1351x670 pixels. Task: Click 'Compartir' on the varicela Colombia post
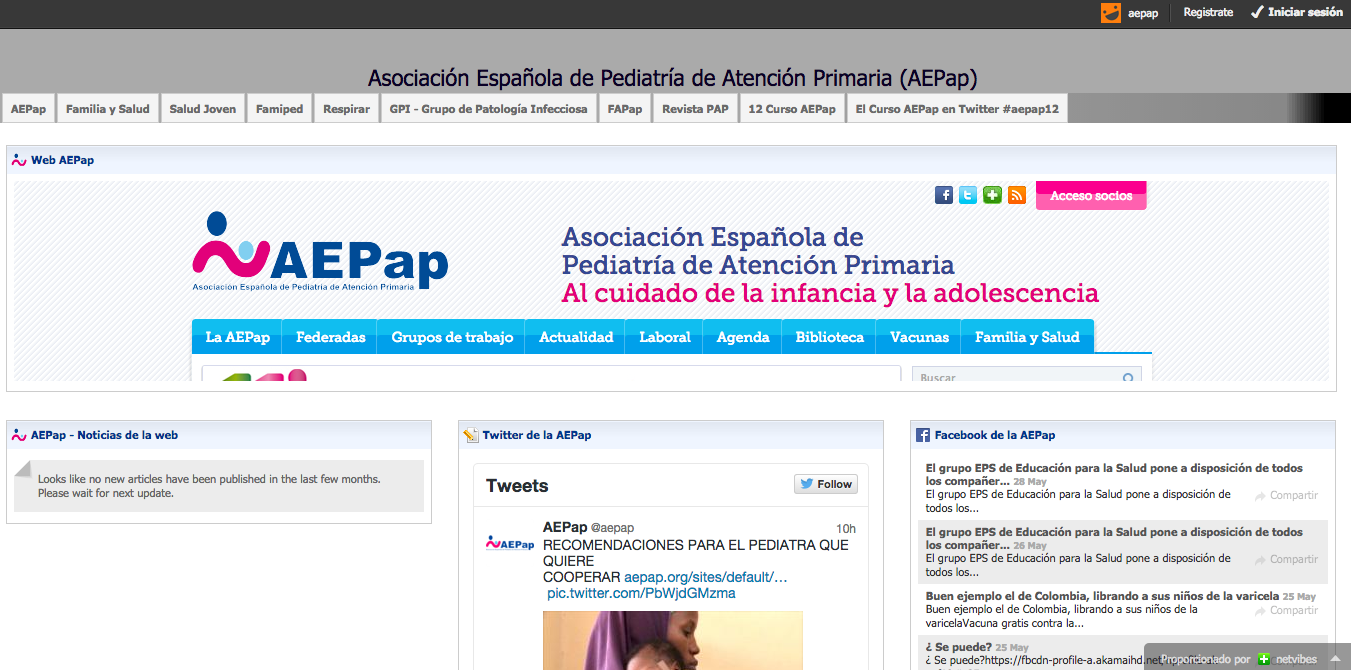[x=1291, y=610]
